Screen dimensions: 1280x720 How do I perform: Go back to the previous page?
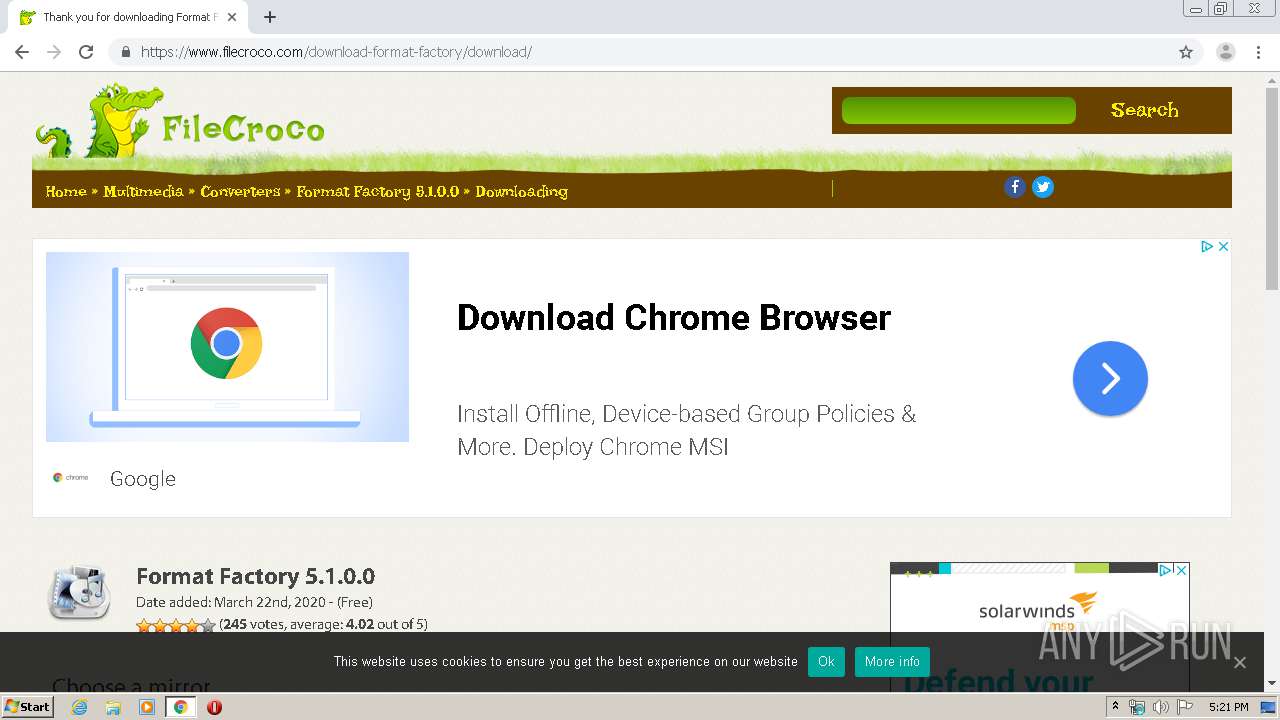[x=22, y=52]
